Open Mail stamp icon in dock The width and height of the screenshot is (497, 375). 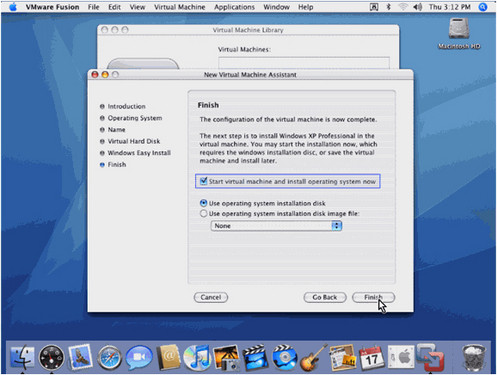(80, 357)
